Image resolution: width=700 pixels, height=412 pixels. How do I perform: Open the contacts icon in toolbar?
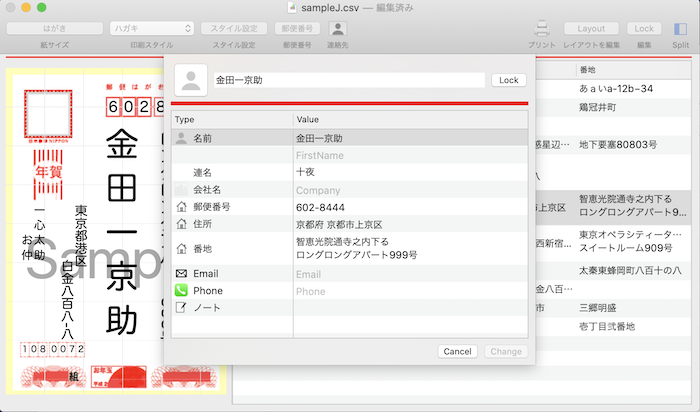tap(338, 29)
